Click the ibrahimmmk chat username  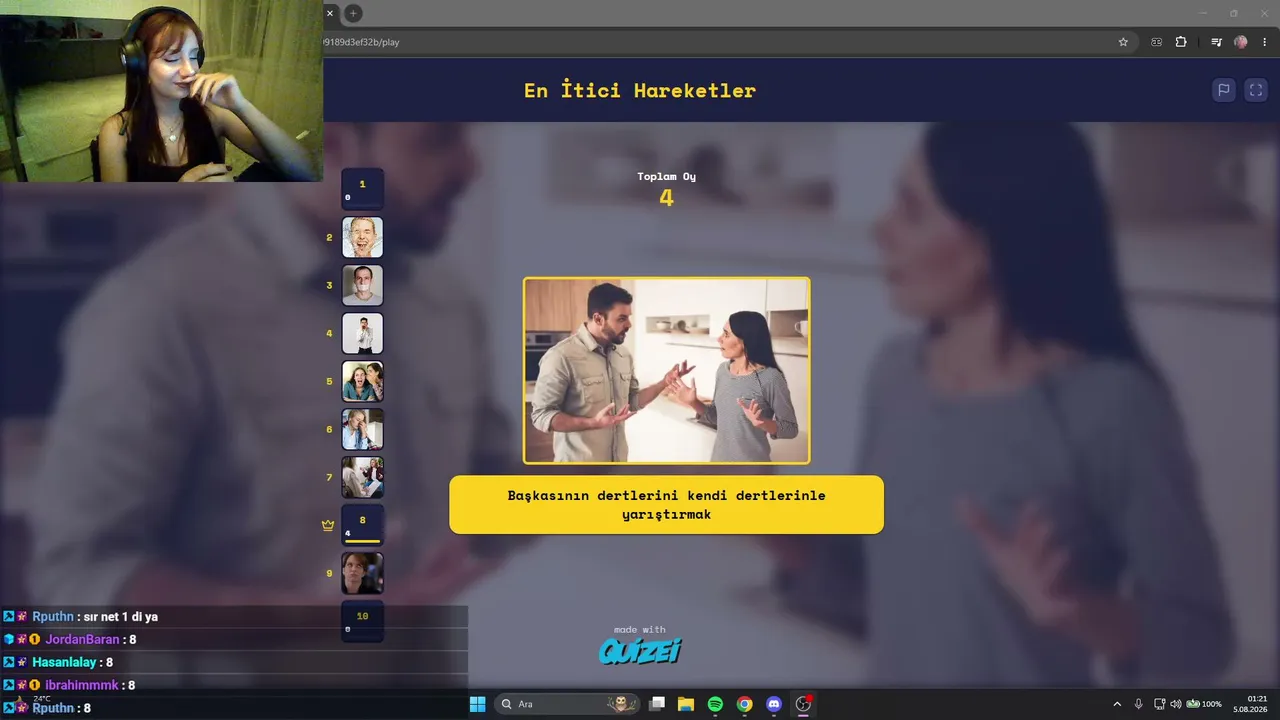82,685
